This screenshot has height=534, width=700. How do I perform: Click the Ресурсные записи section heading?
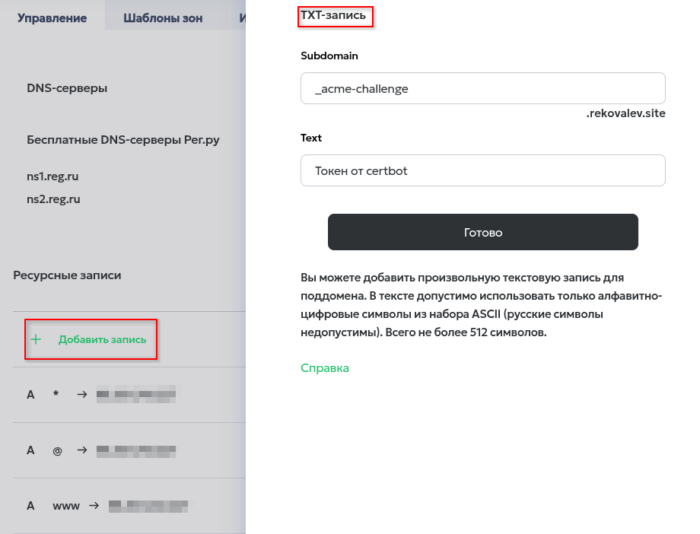click(x=66, y=274)
